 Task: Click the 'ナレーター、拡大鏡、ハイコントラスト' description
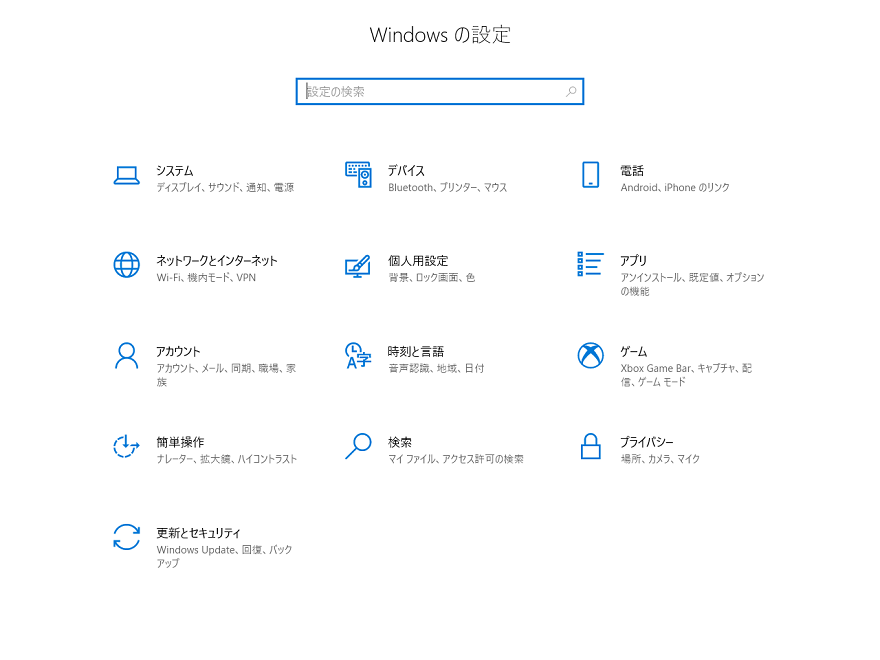point(227,459)
